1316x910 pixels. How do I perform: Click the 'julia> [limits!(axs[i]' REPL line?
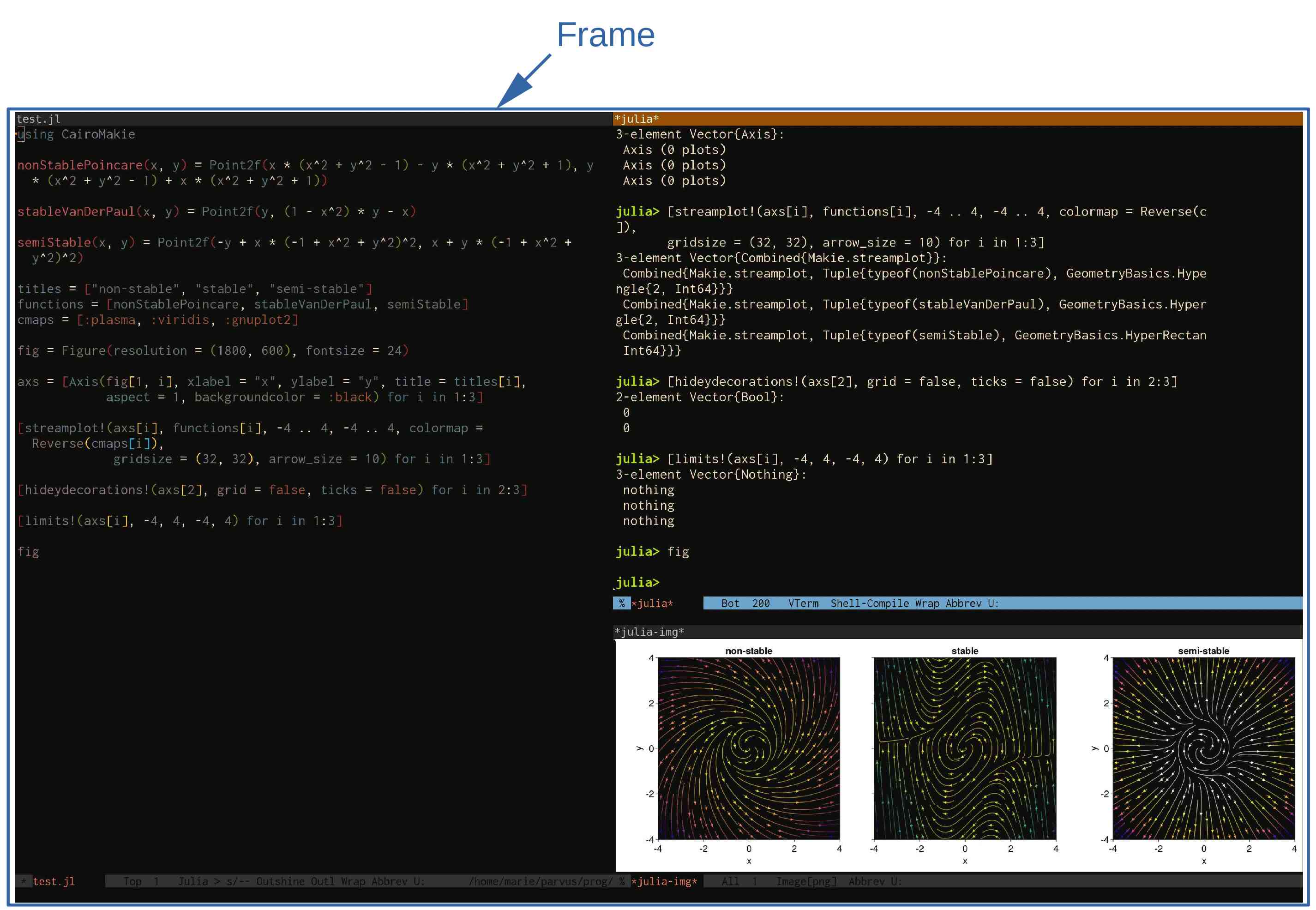[804, 458]
